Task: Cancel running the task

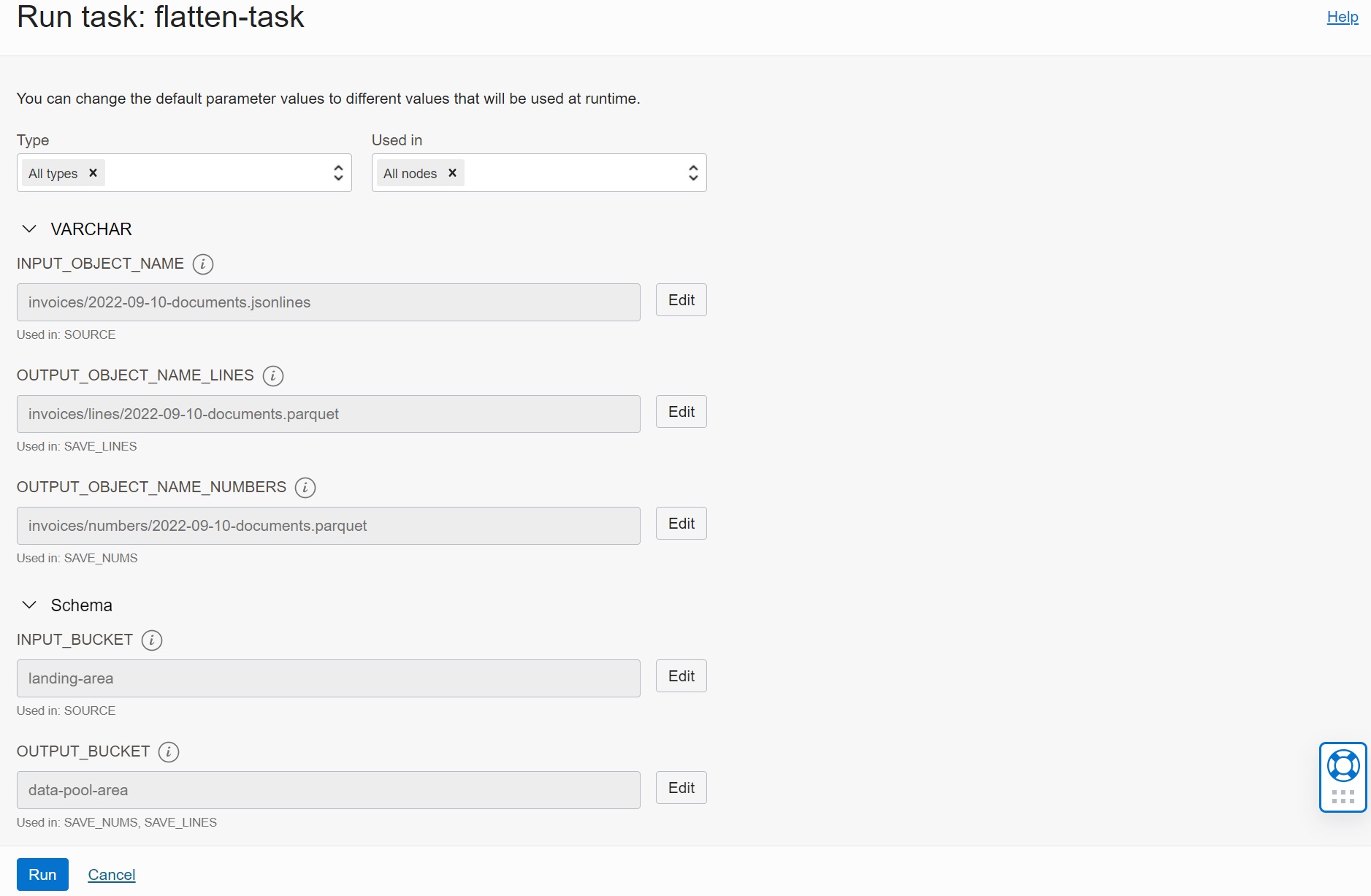Action: coord(112,875)
